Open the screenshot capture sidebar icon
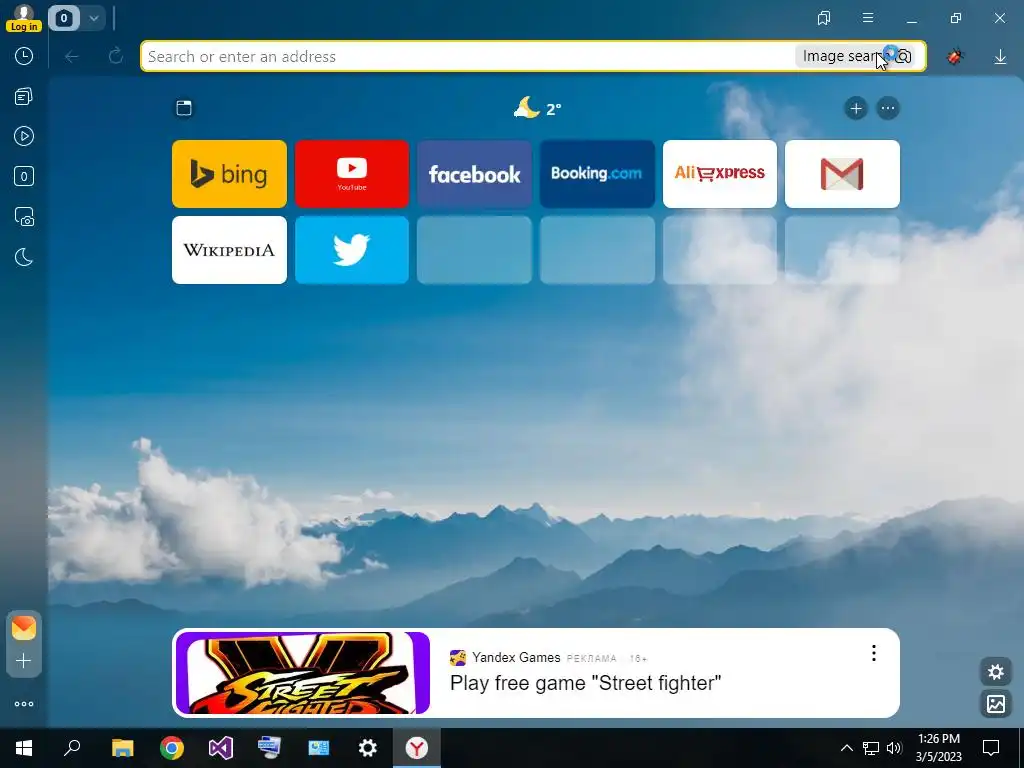 (x=24, y=217)
